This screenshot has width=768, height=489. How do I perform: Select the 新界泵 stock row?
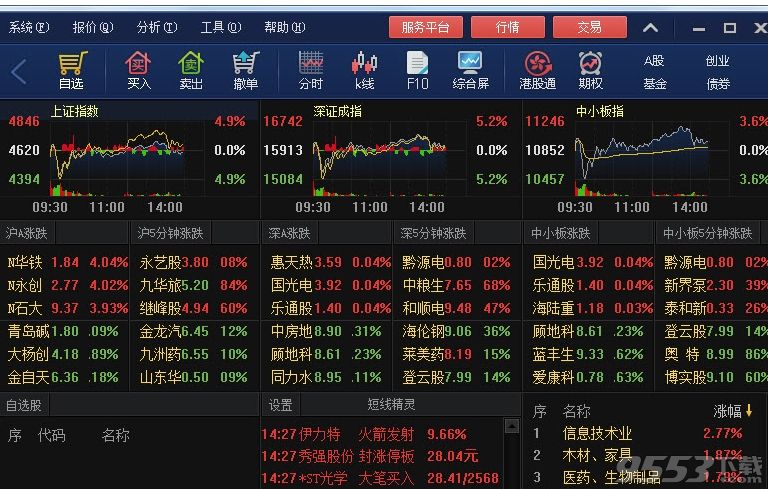pyautogui.click(x=716, y=286)
